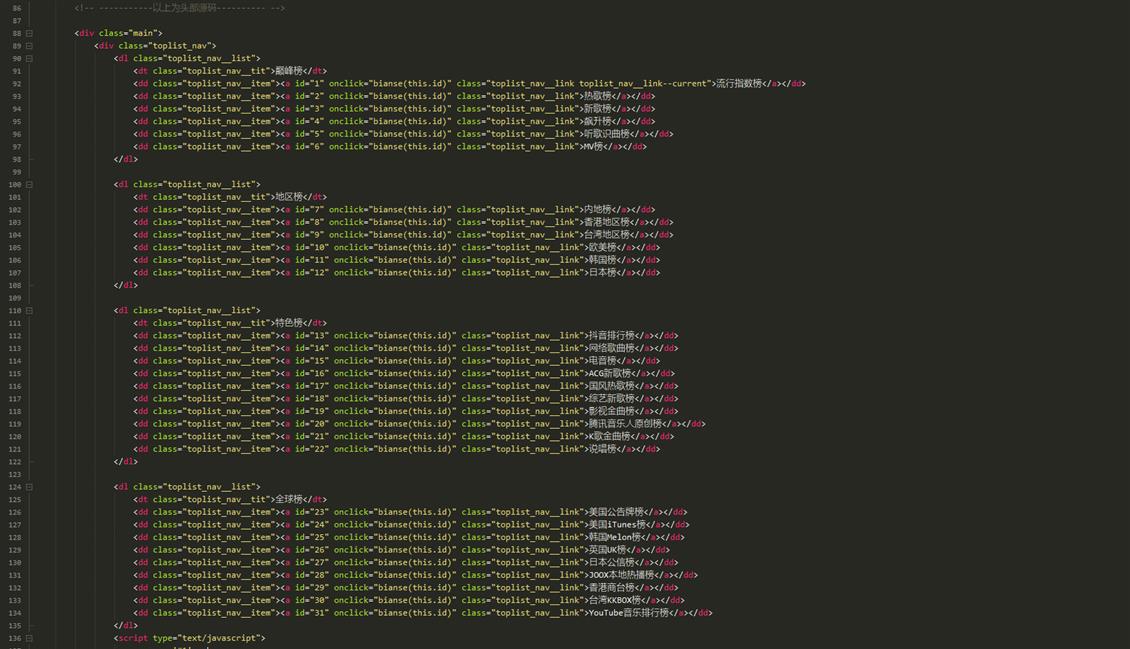Screen dimensions: 1130x649
Task: Click line number 99 in the gutter
Action: coord(16,171)
